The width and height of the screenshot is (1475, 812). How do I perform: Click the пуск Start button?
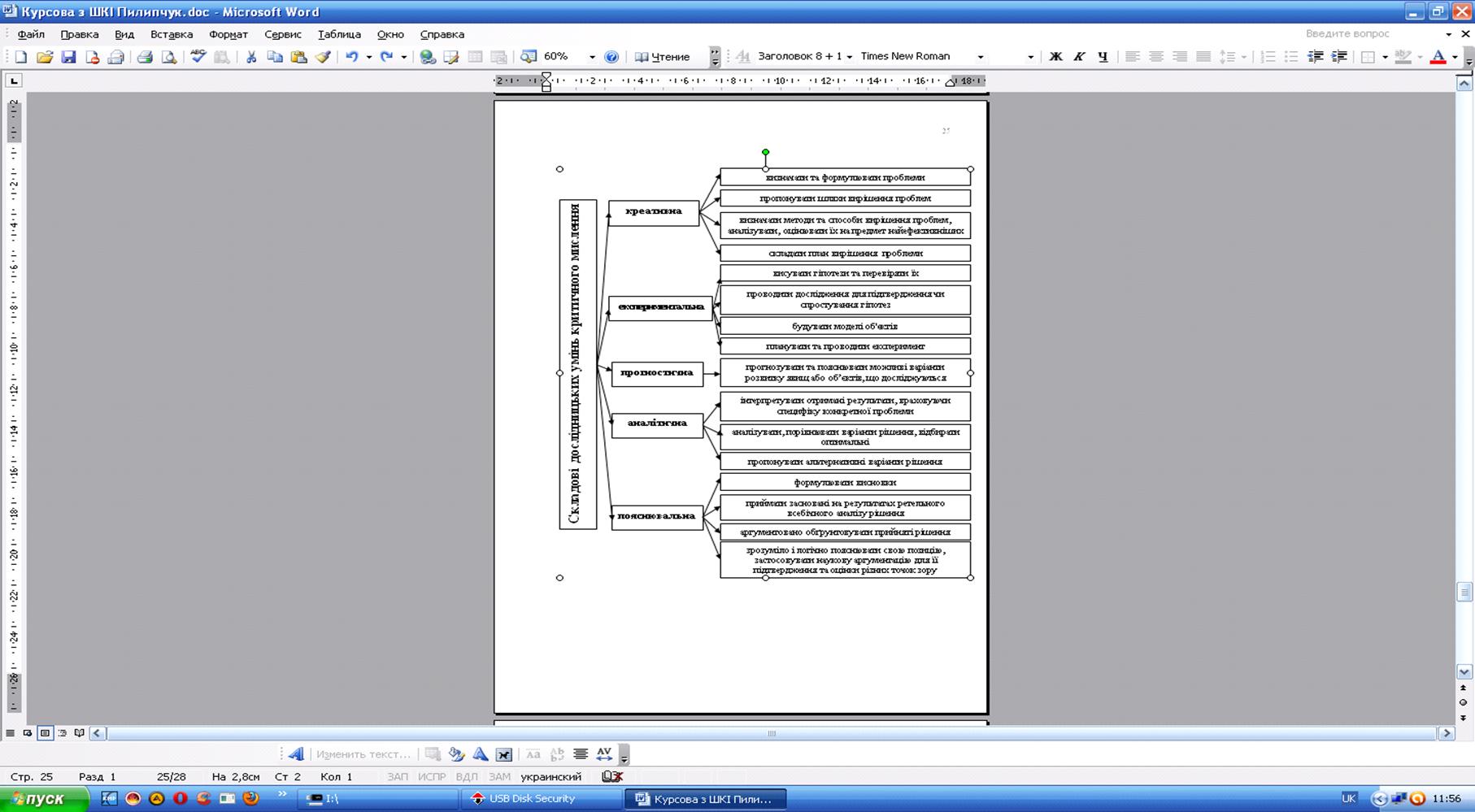tap(44, 799)
